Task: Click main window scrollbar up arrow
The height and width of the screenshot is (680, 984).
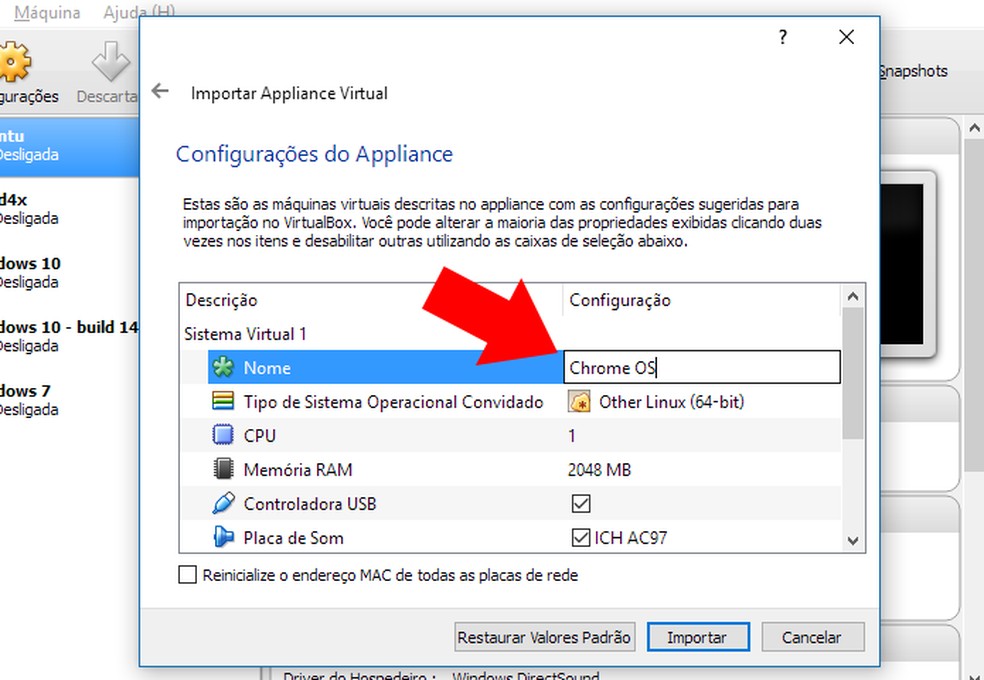Action: tap(974, 128)
